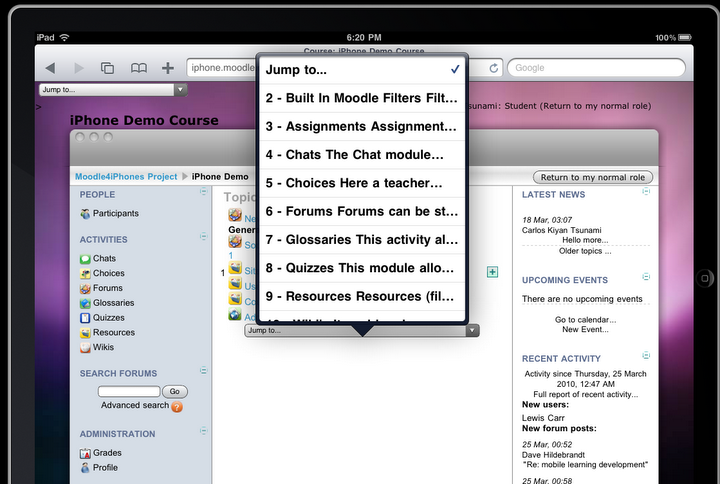The height and width of the screenshot is (484, 720).
Task: Tap the Safari back arrow
Action: click(51, 68)
